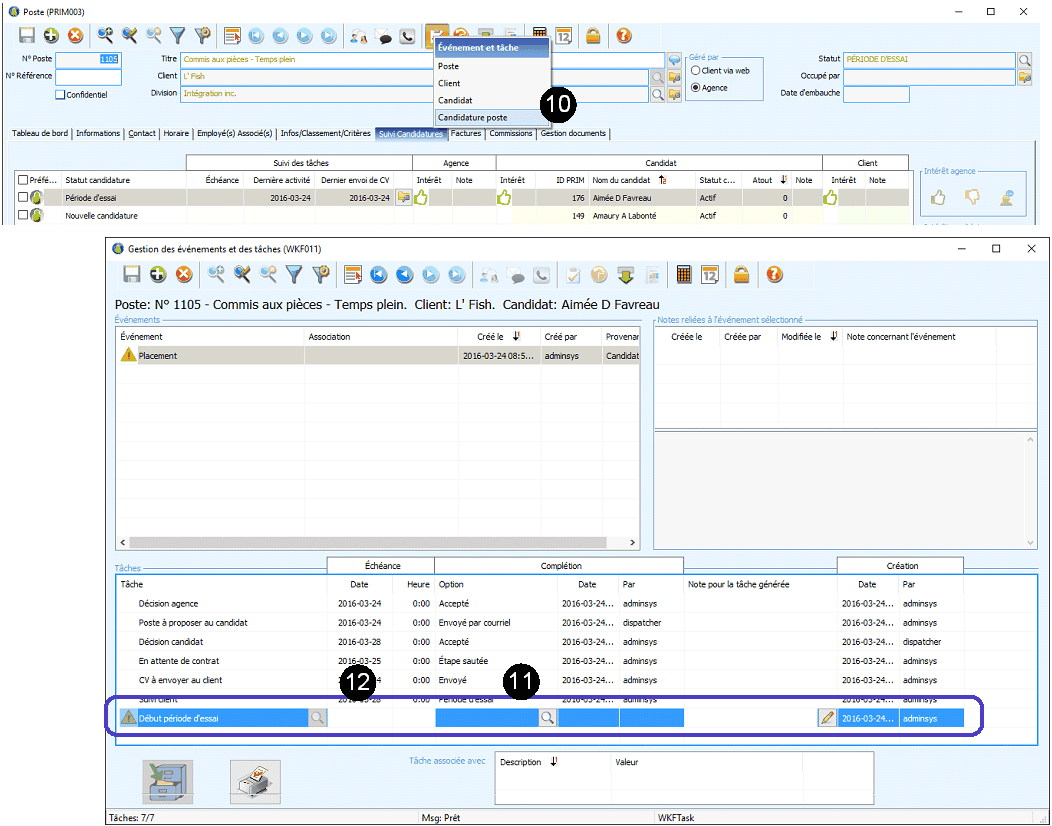Open lookup beside Début période d'essai task
This screenshot has width=1052, height=826.
point(317,718)
